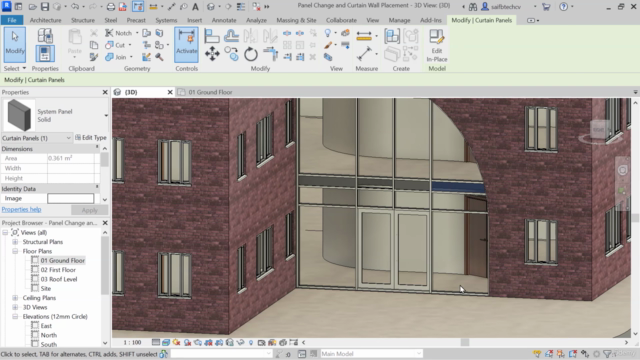This screenshot has width=640, height=360.
Task: Click the Print icon in quick access toolbar
Action: coord(111,7)
